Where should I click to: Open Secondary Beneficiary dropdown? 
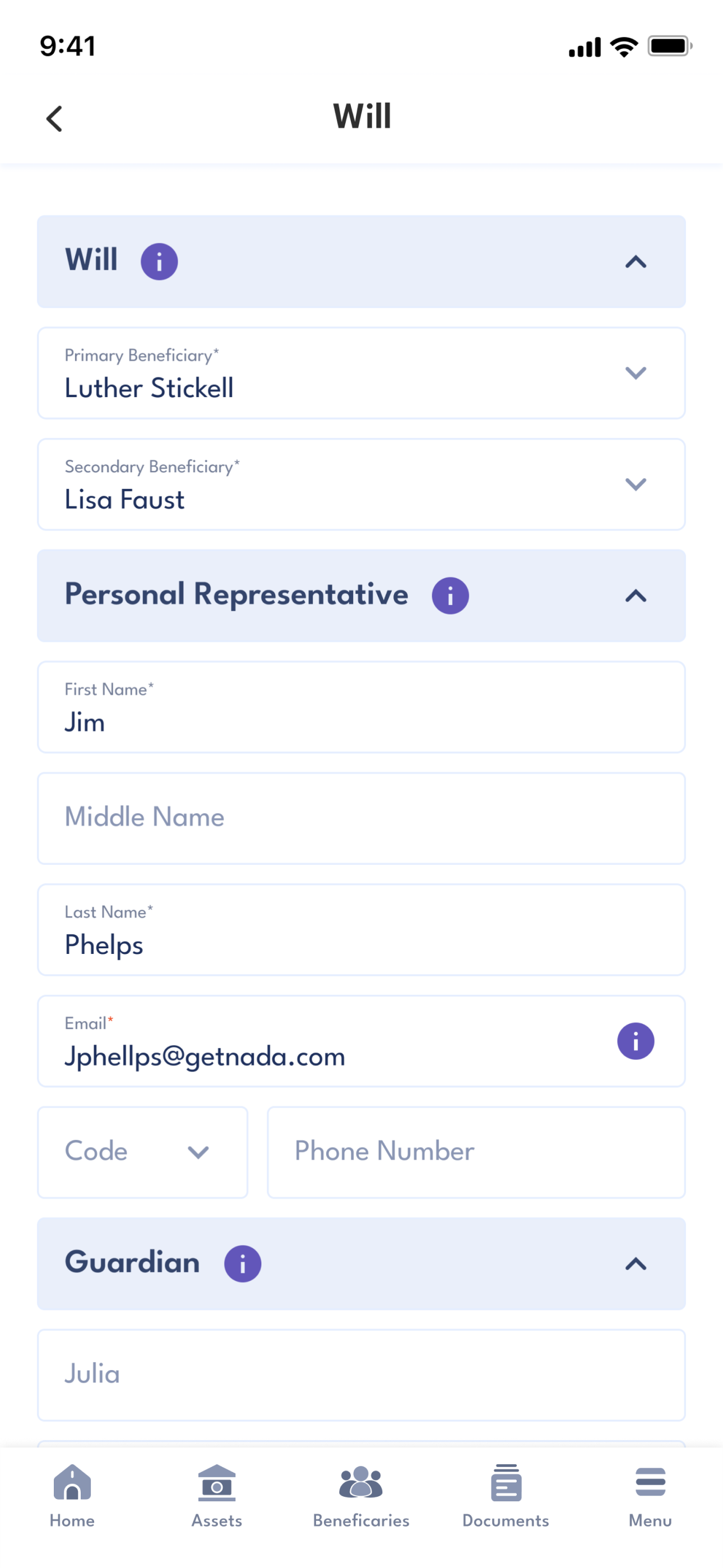click(361, 484)
